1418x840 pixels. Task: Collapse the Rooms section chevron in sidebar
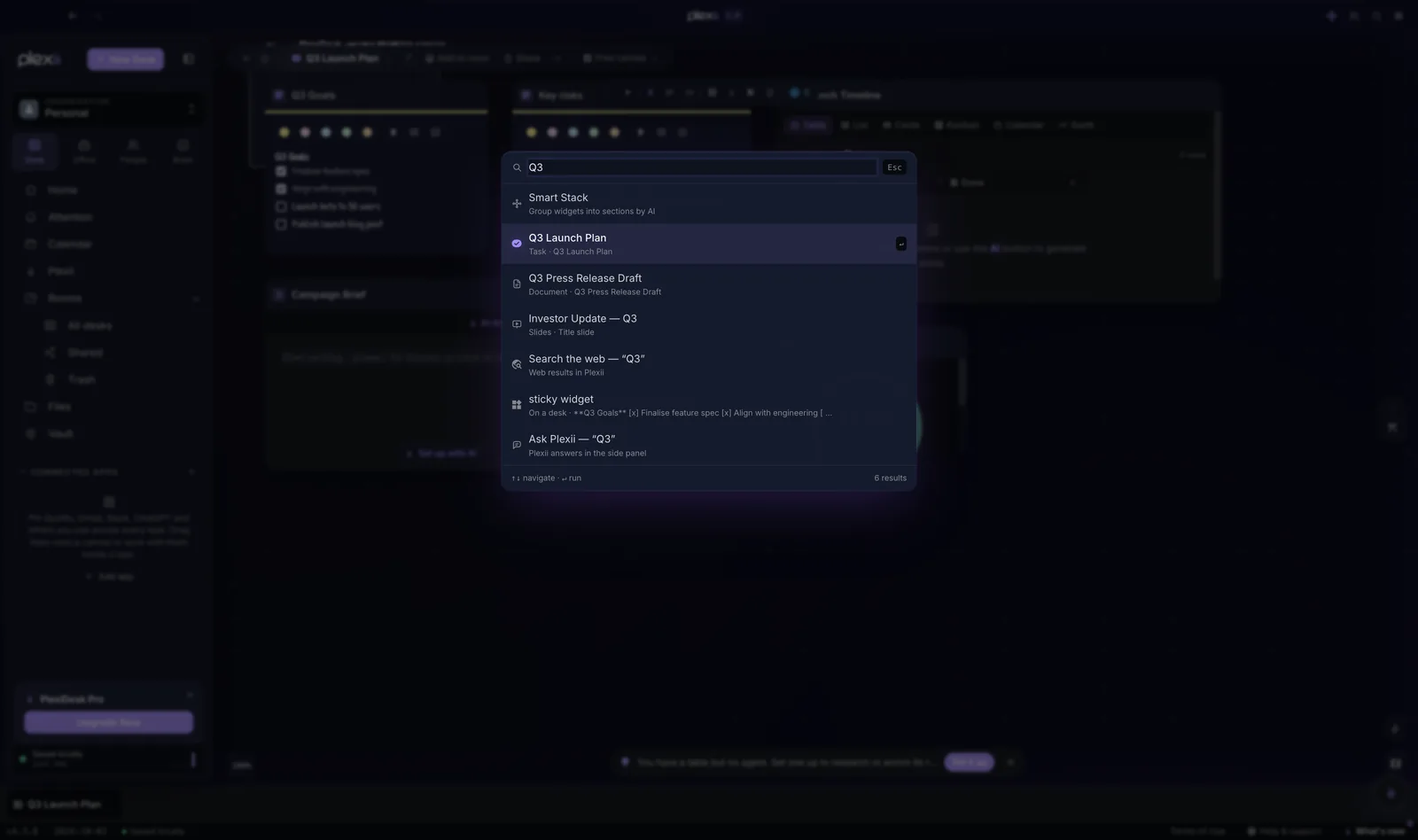click(x=195, y=299)
